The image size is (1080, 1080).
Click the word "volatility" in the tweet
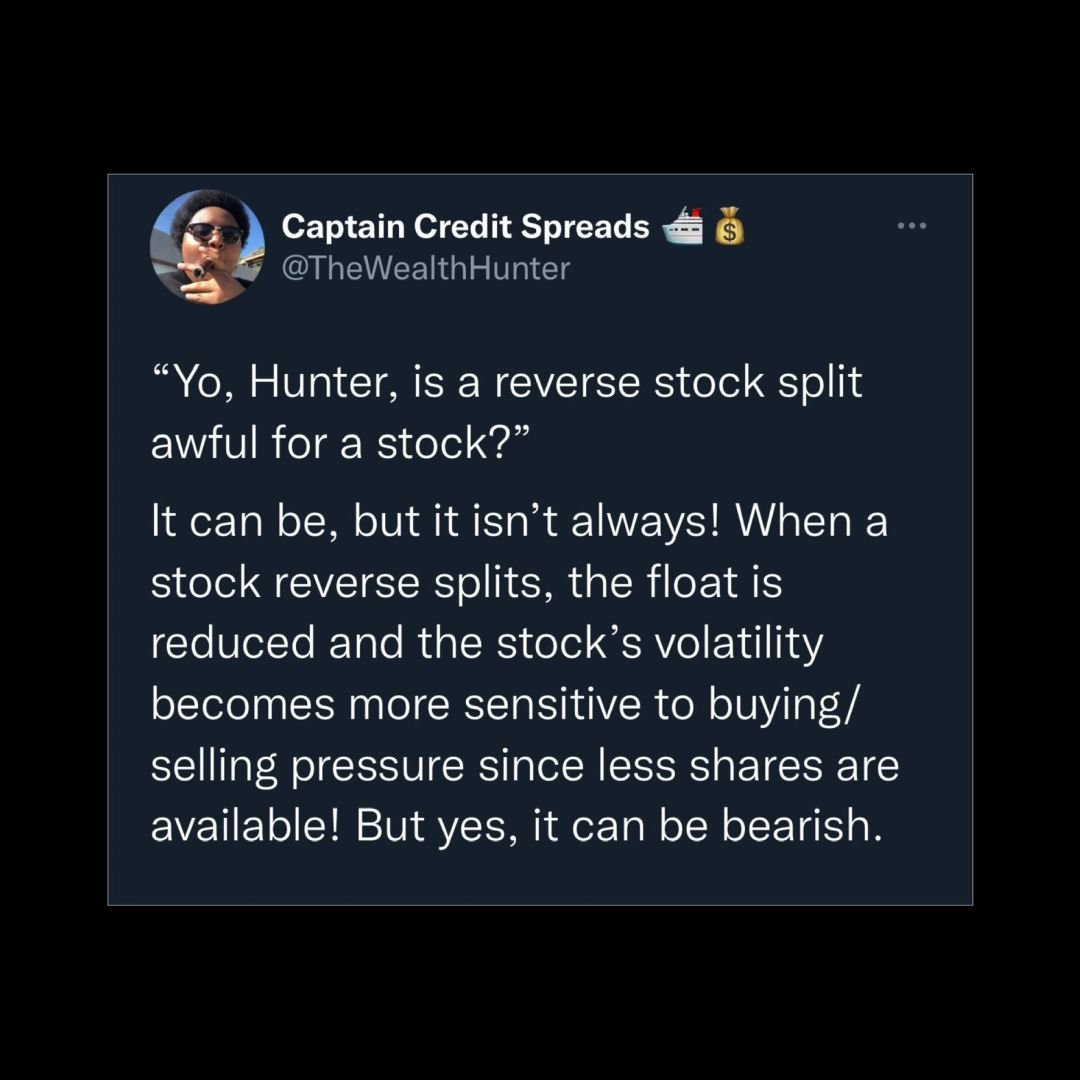click(x=738, y=643)
